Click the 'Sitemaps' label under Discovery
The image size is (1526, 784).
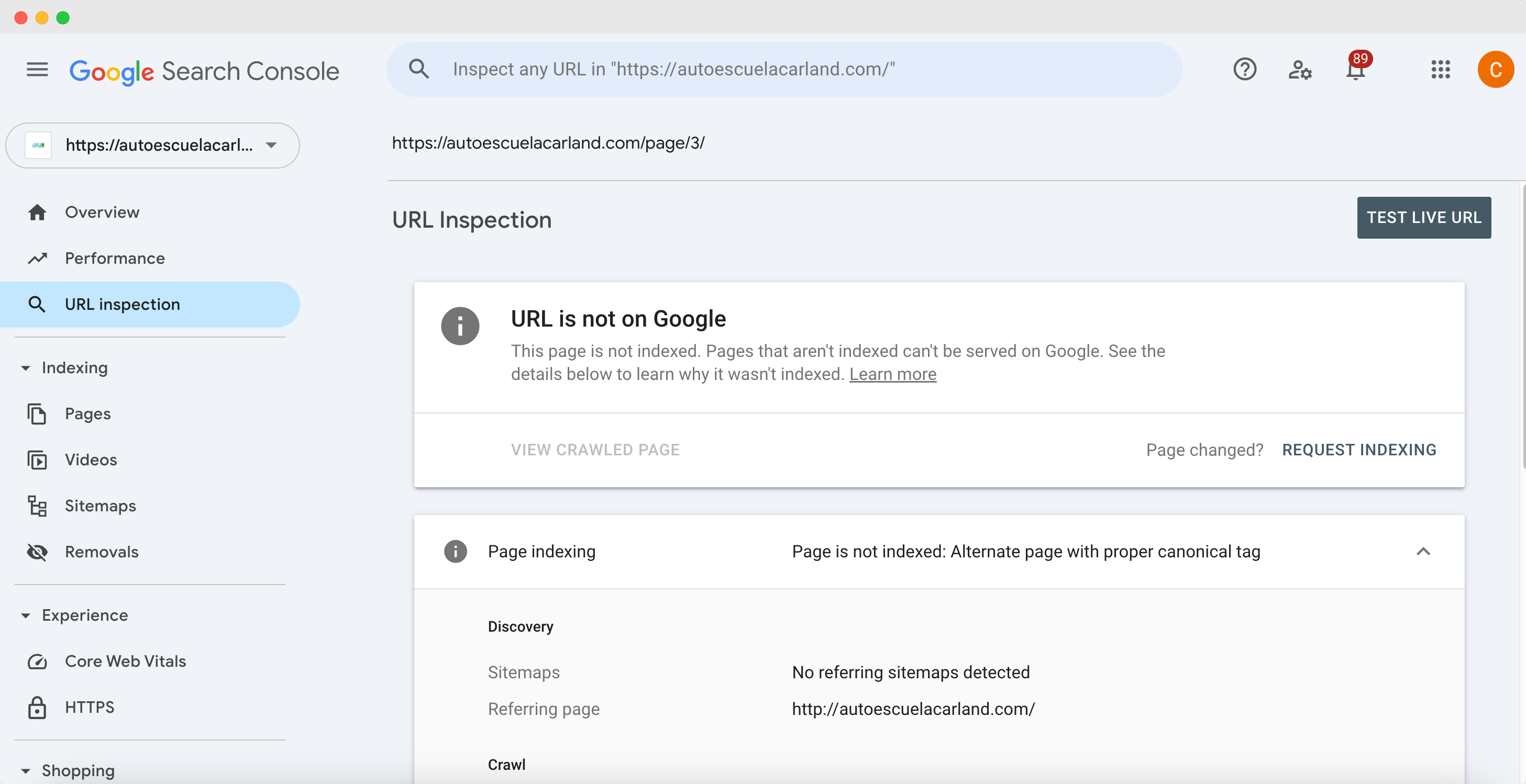524,673
